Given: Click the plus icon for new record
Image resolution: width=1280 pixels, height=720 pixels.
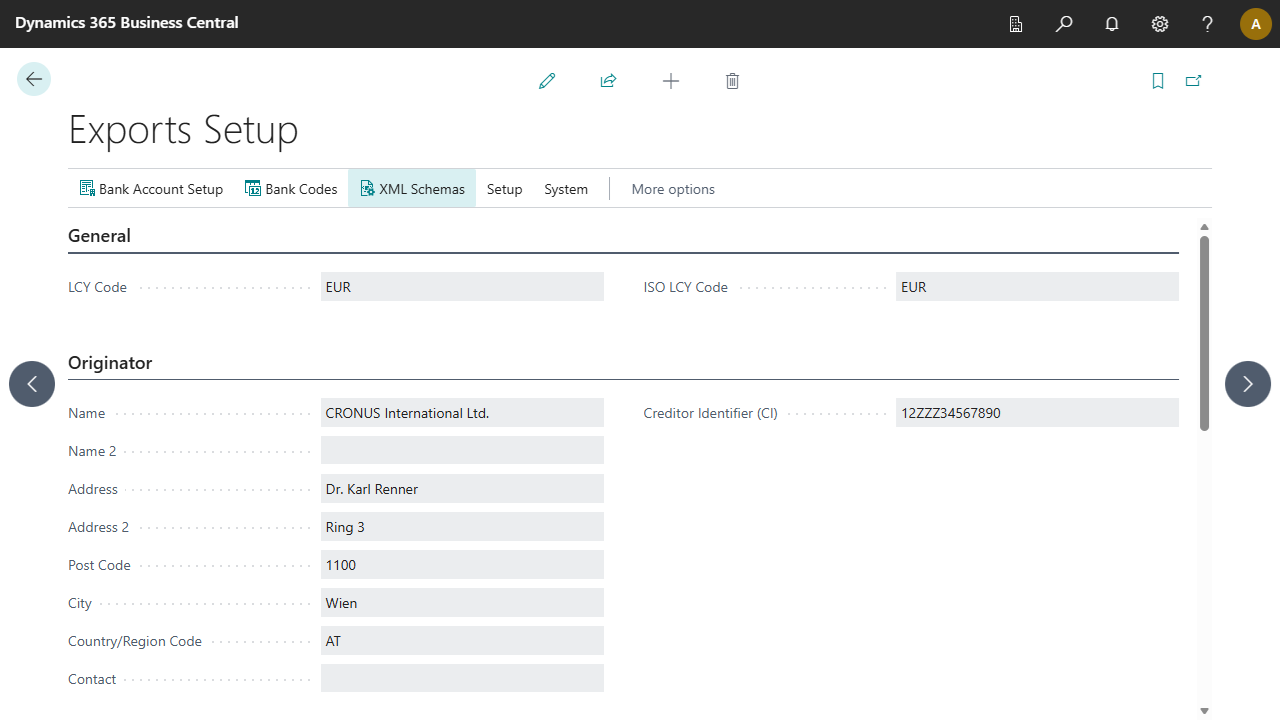Looking at the screenshot, I should (671, 81).
